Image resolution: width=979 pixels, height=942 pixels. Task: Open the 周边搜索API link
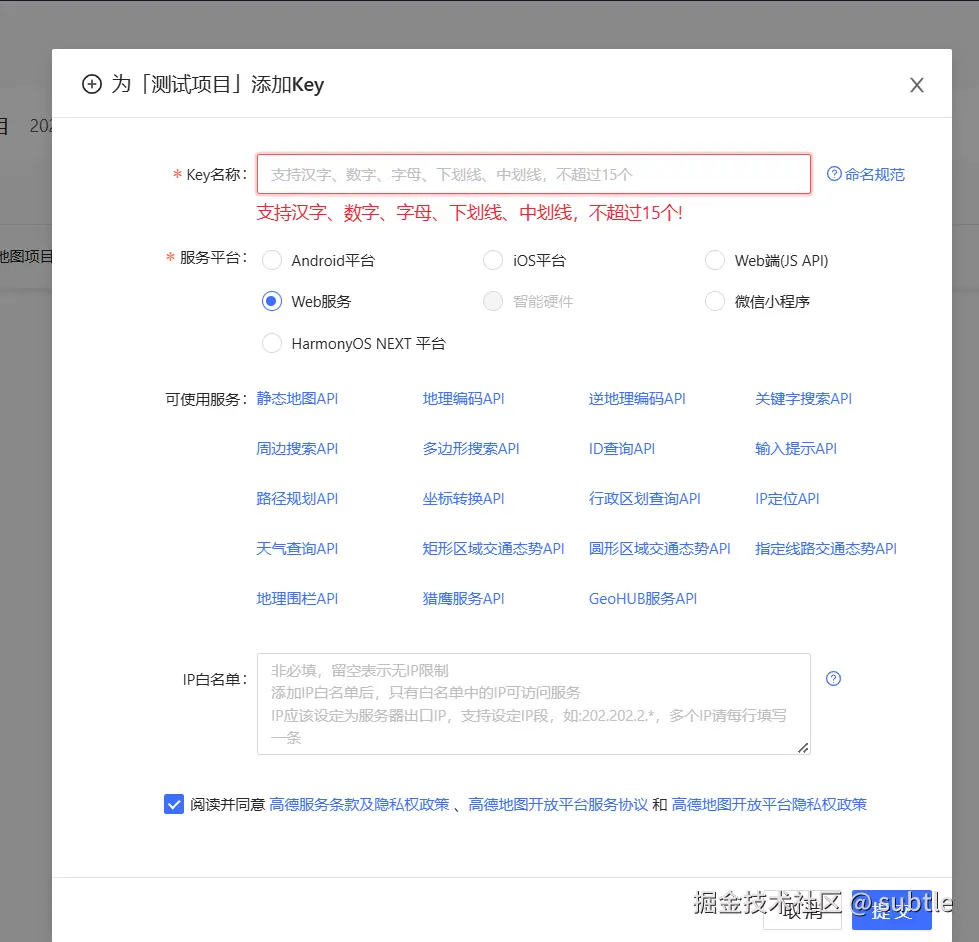pos(297,449)
